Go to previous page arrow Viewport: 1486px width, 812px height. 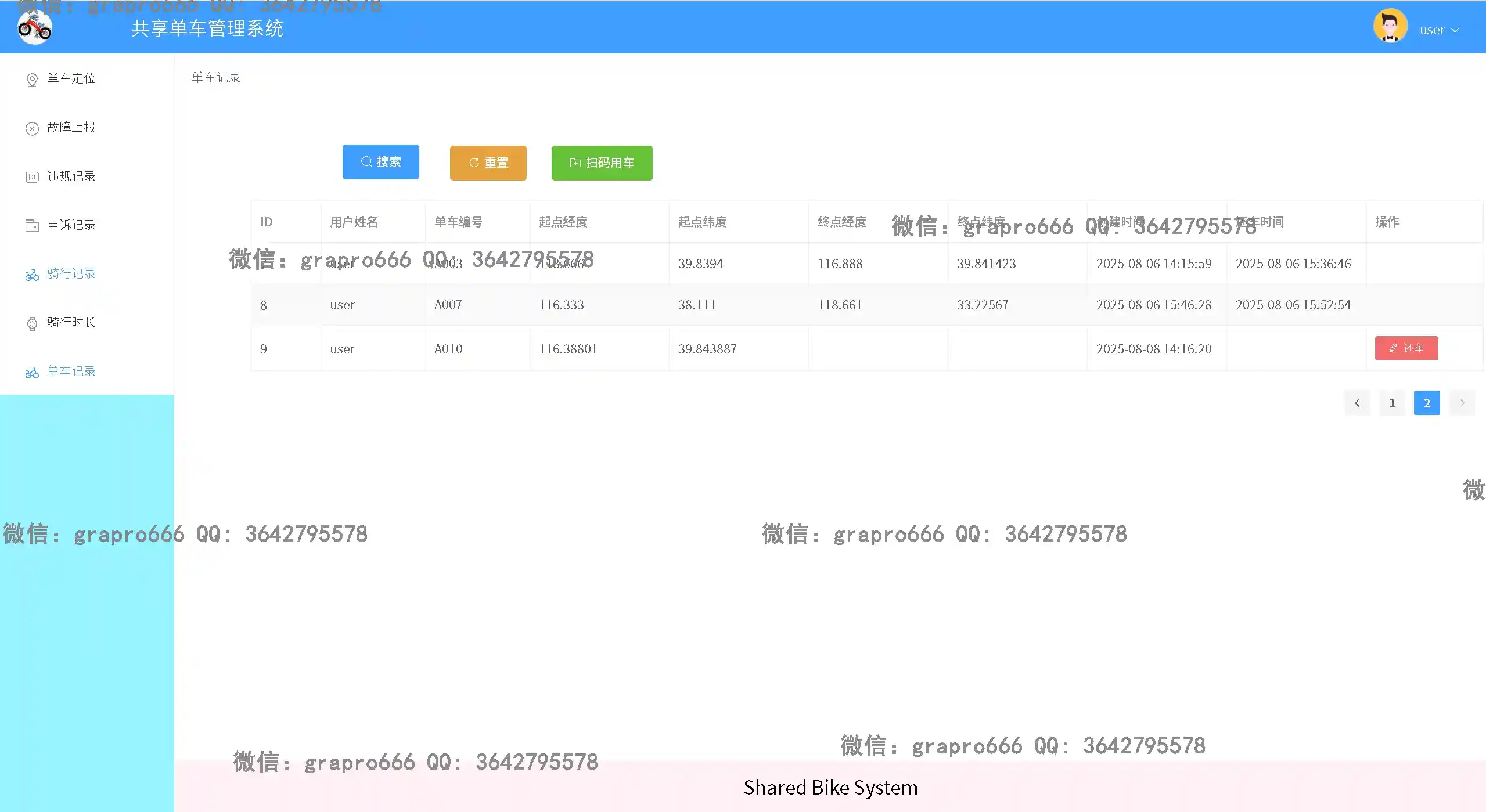point(1357,403)
